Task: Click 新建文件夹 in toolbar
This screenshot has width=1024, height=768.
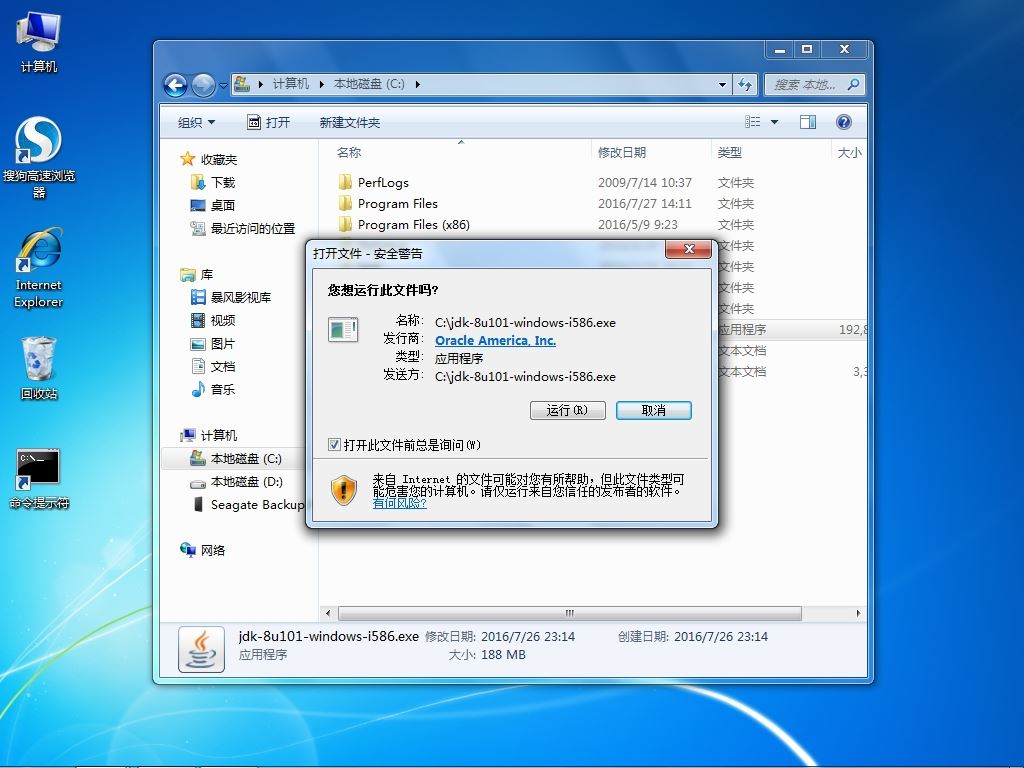Action: pos(349,122)
